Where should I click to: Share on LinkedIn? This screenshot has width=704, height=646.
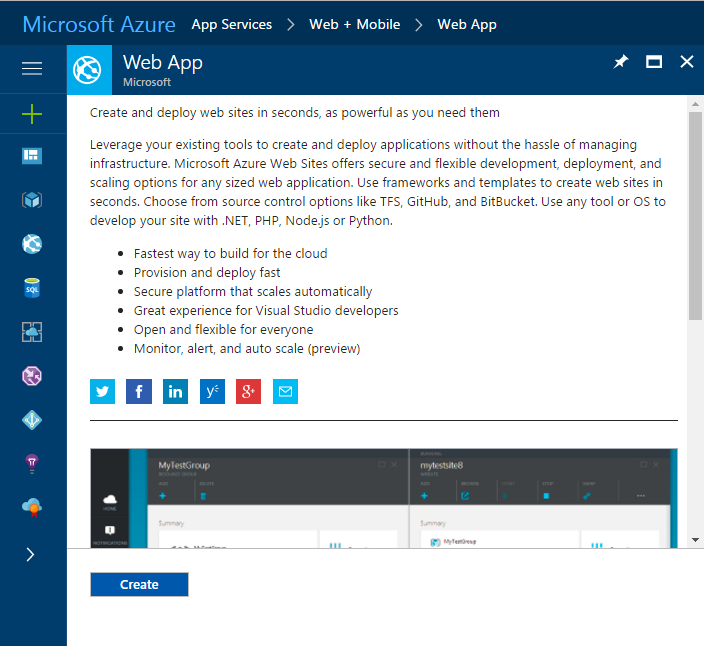point(175,391)
